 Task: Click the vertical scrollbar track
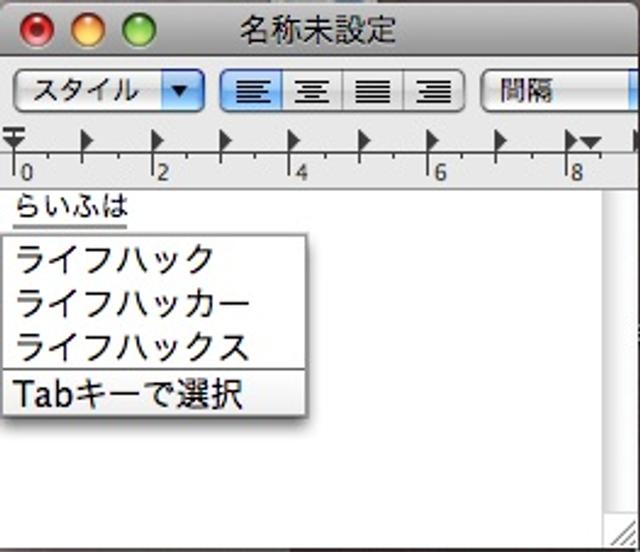(619, 351)
